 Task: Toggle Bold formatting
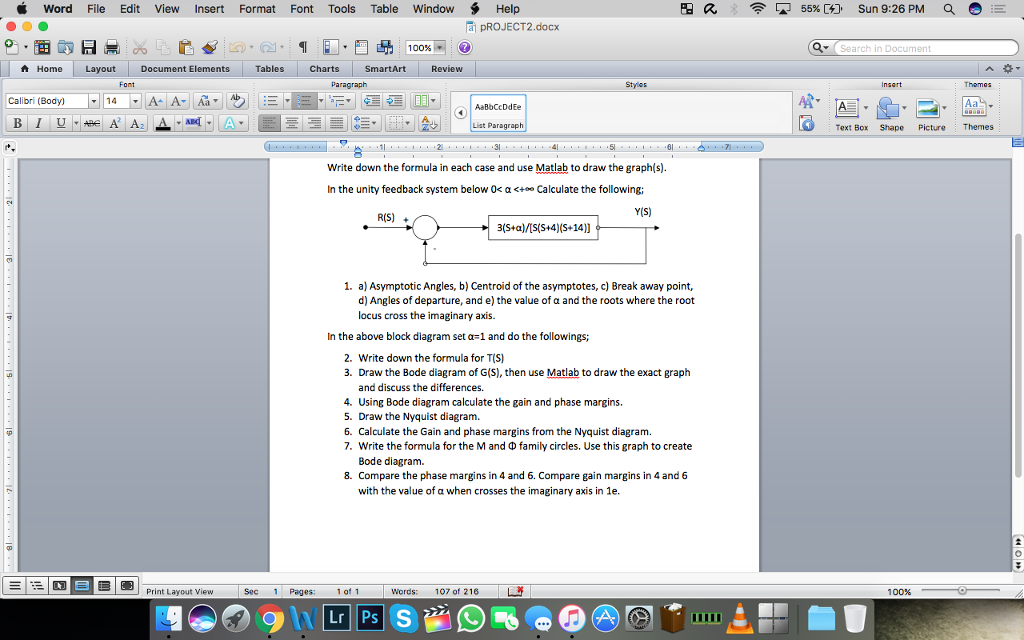pyautogui.click(x=17, y=123)
